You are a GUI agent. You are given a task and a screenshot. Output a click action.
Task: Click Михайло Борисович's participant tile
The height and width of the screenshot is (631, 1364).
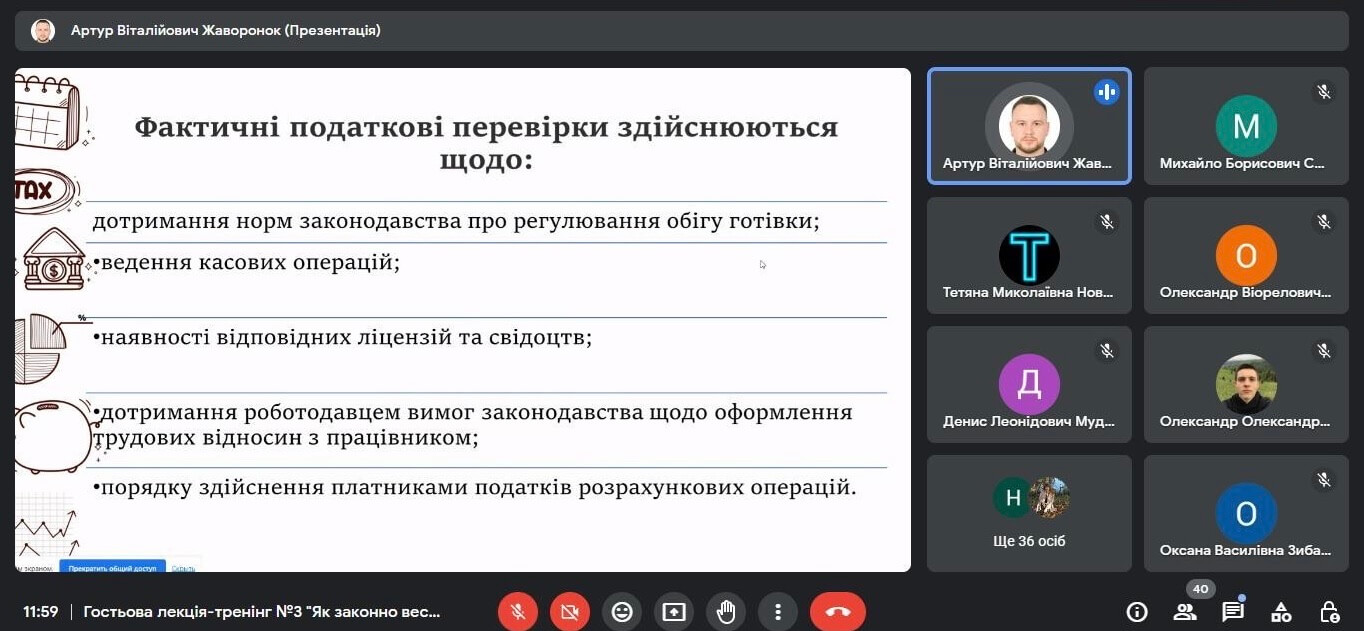[x=1246, y=126]
